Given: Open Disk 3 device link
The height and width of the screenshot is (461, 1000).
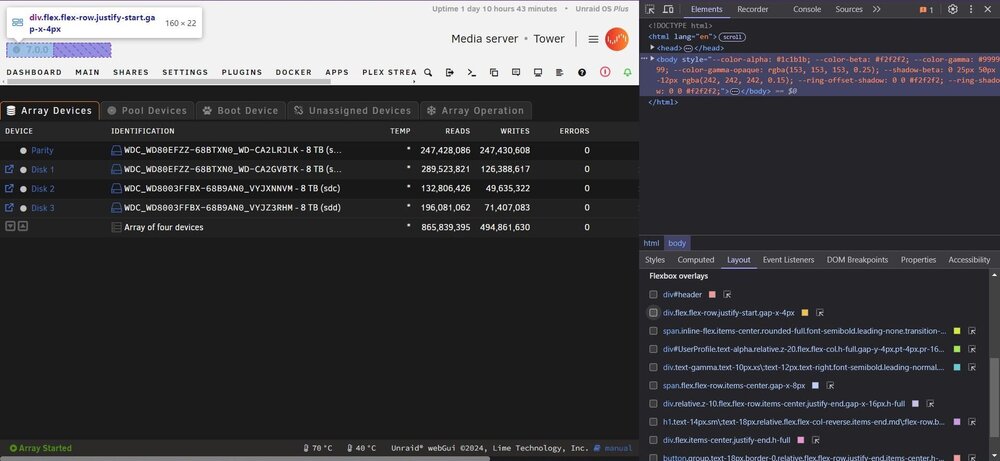Looking at the screenshot, I should coord(43,208).
